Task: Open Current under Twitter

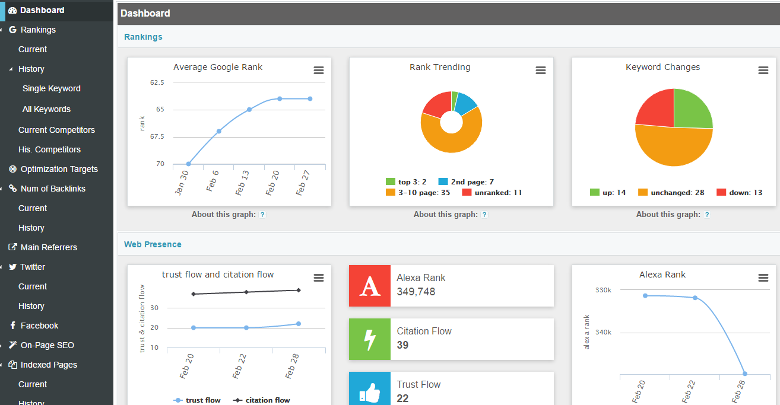Action: pos(32,287)
